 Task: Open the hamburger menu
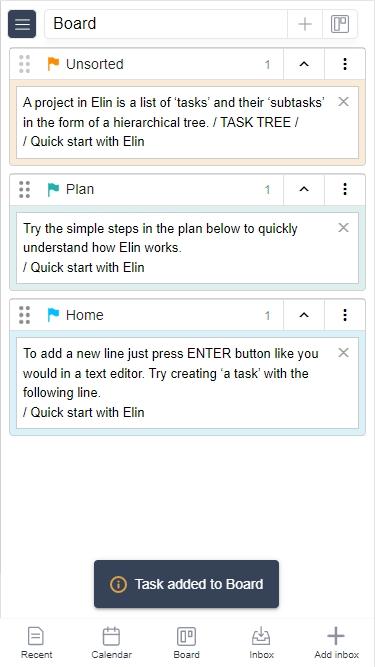(22, 24)
